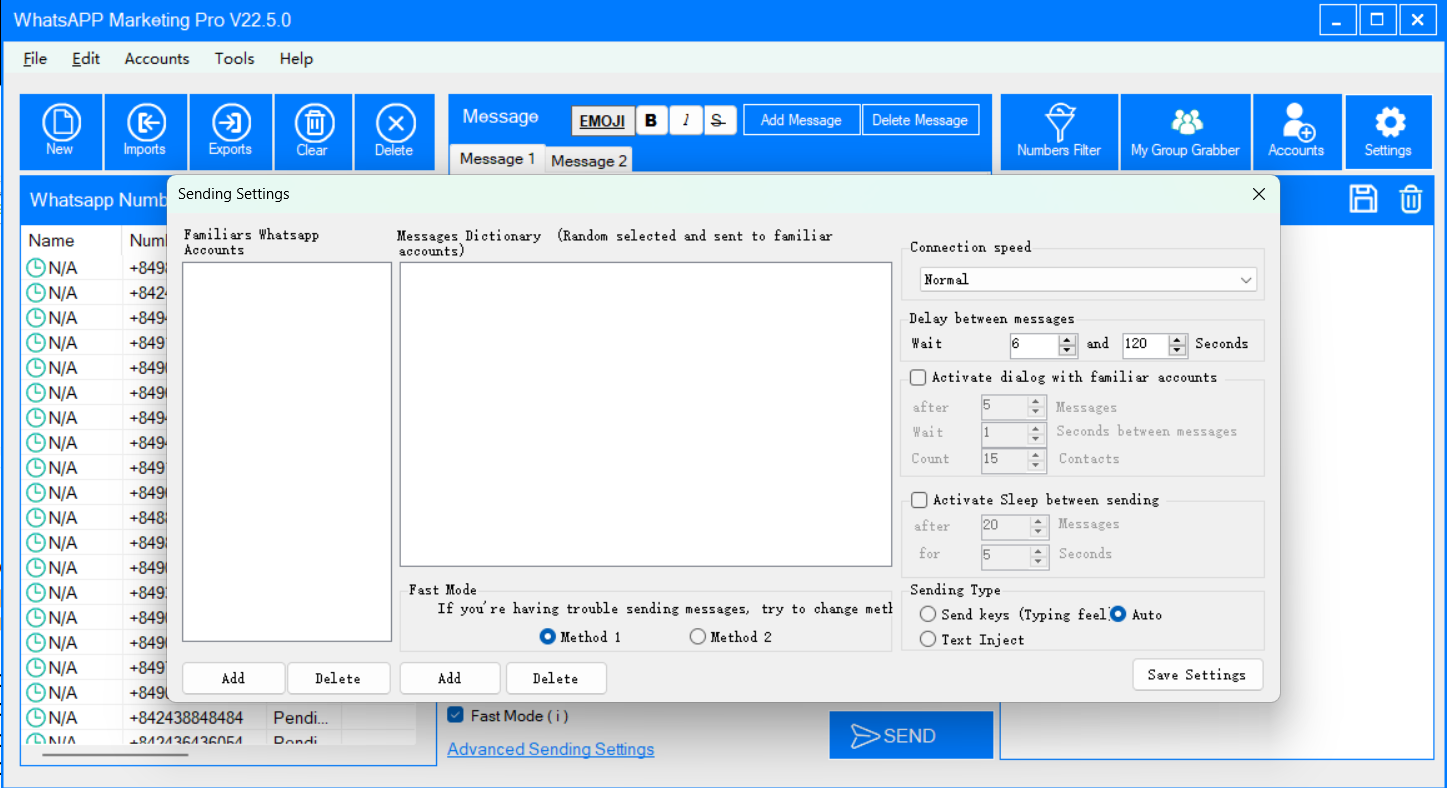Open the Tools menu

(234, 59)
